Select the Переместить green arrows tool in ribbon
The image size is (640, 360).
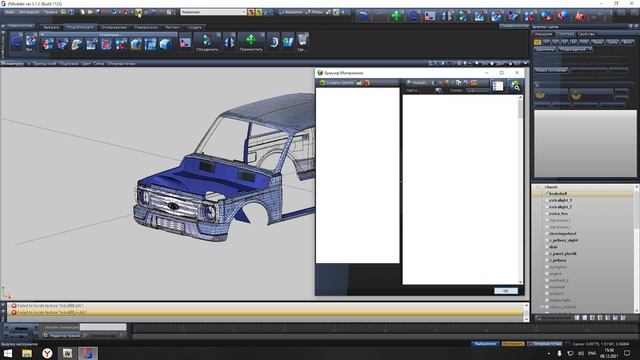pos(251,42)
